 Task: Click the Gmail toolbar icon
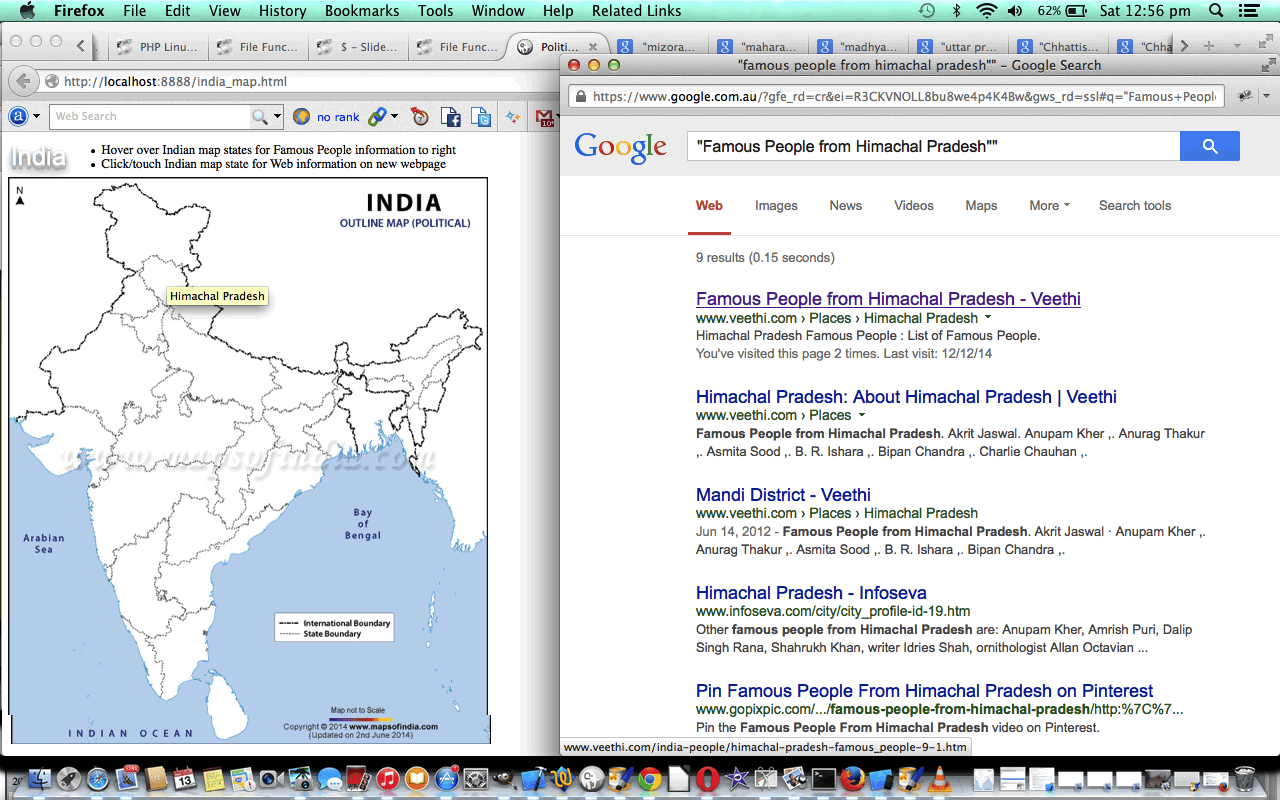click(x=545, y=117)
